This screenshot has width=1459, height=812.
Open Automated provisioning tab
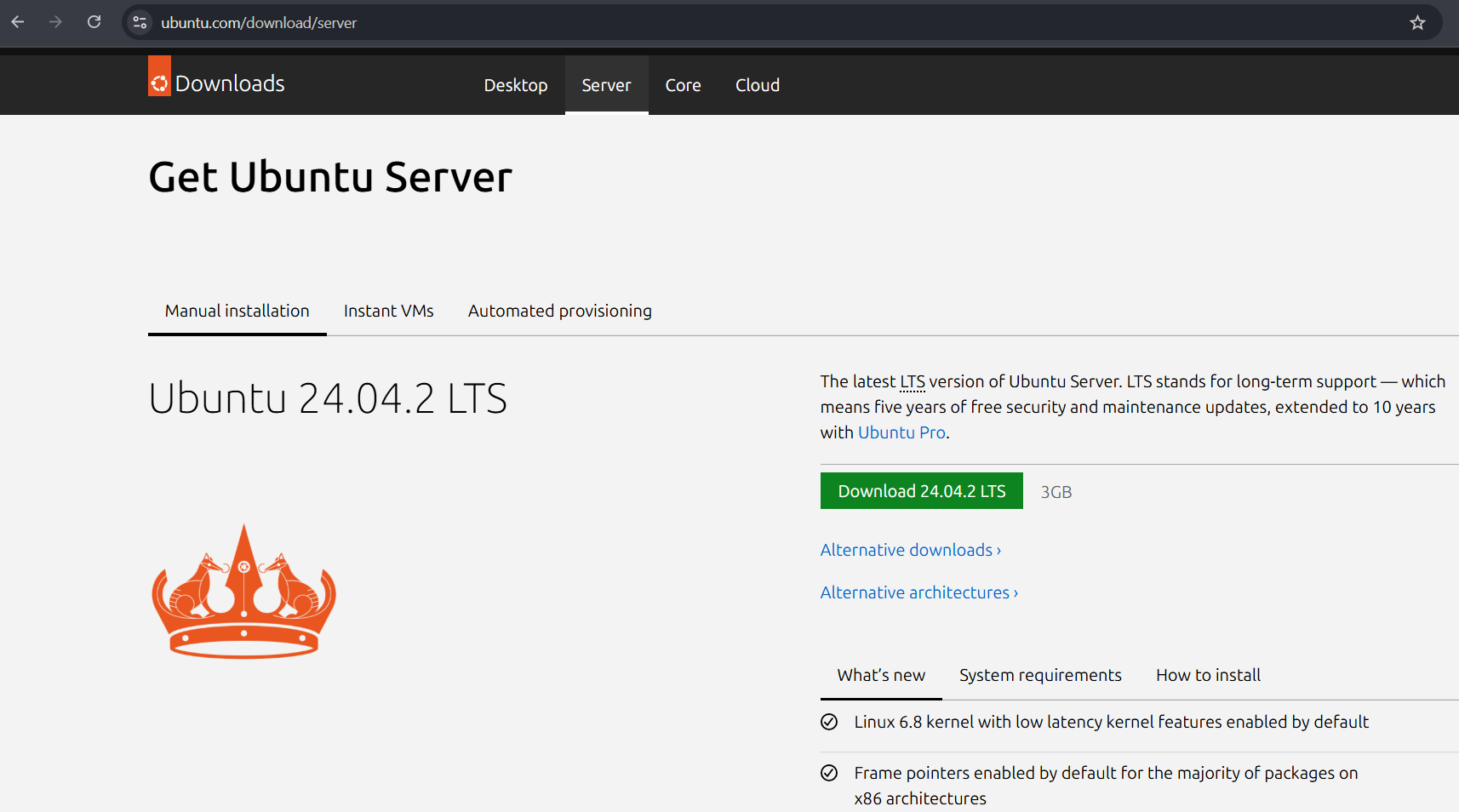point(560,311)
